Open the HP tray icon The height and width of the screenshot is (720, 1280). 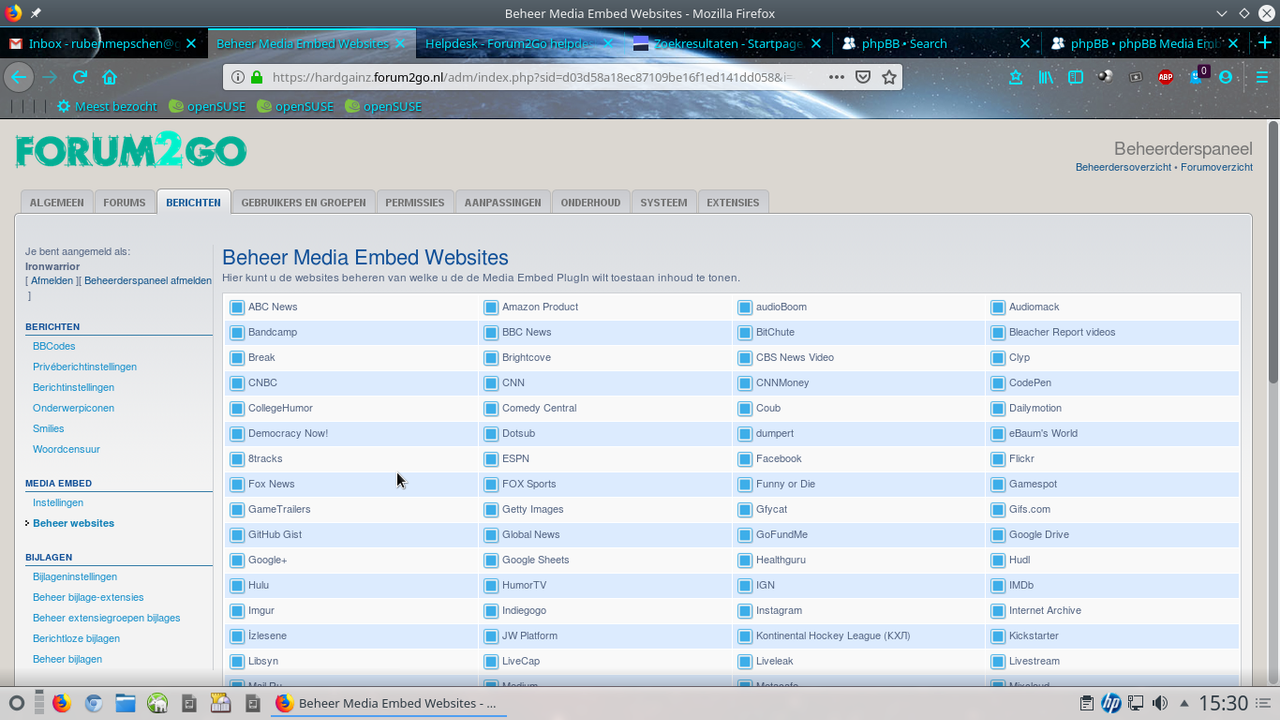tap(1111, 703)
